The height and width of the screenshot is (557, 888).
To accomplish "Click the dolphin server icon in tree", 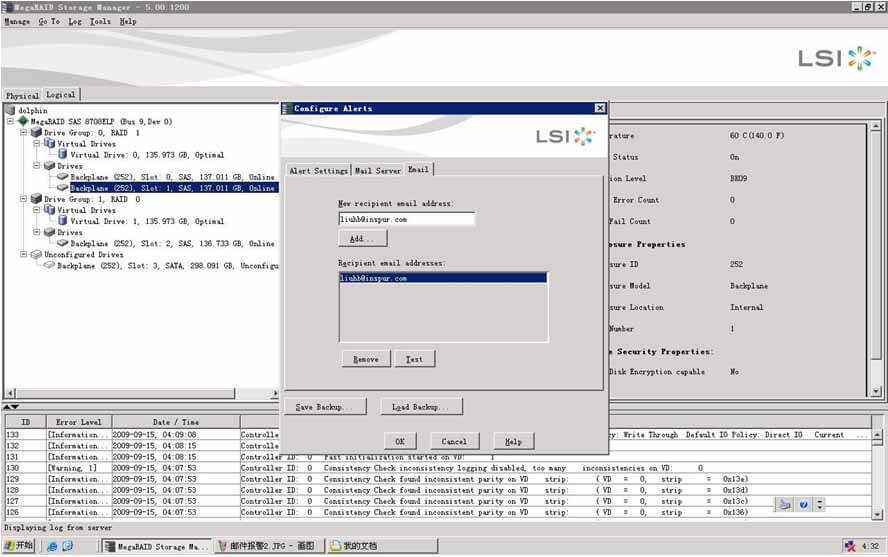I will (x=11, y=110).
